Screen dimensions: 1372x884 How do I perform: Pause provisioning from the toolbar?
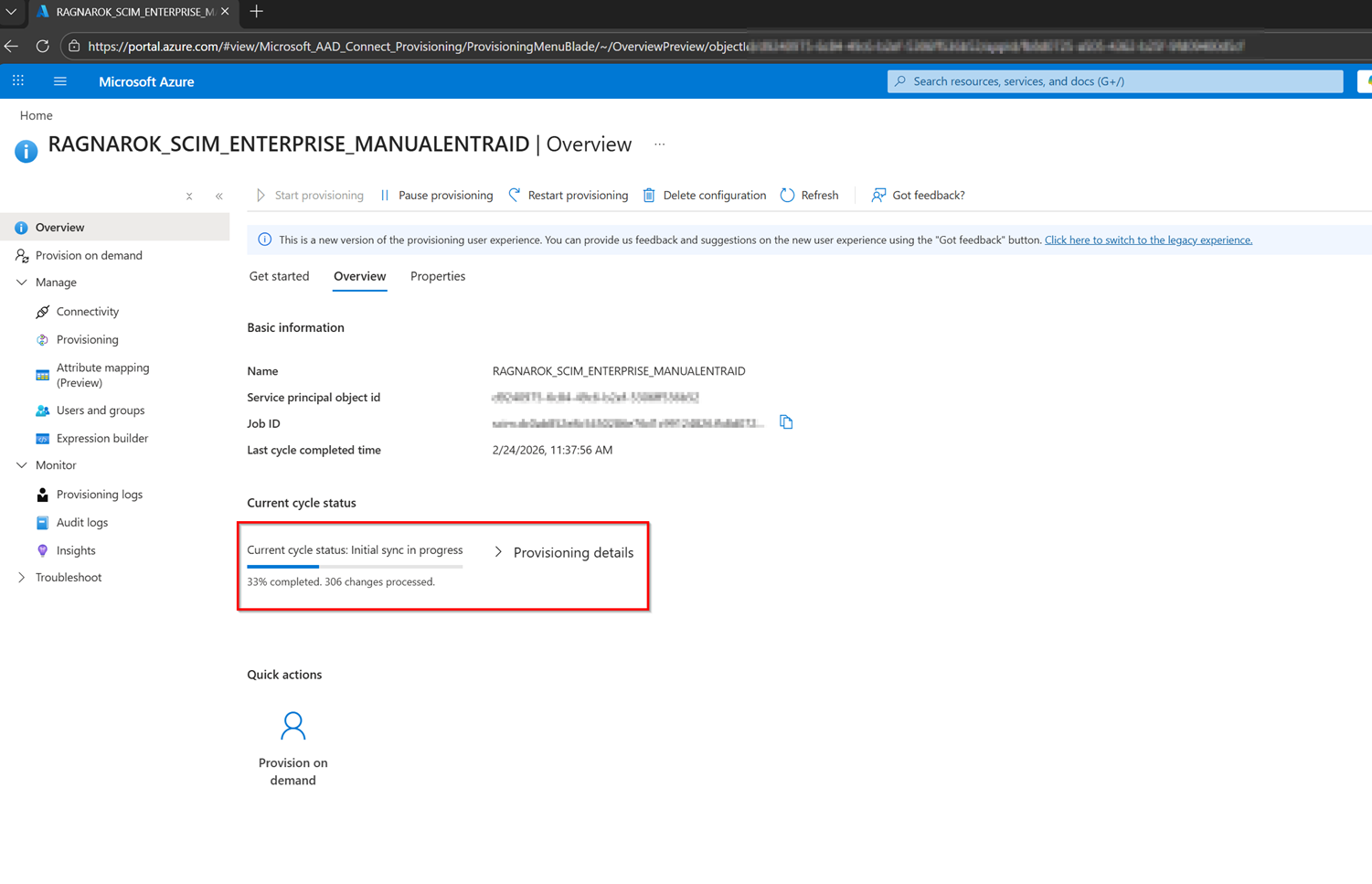(x=436, y=196)
